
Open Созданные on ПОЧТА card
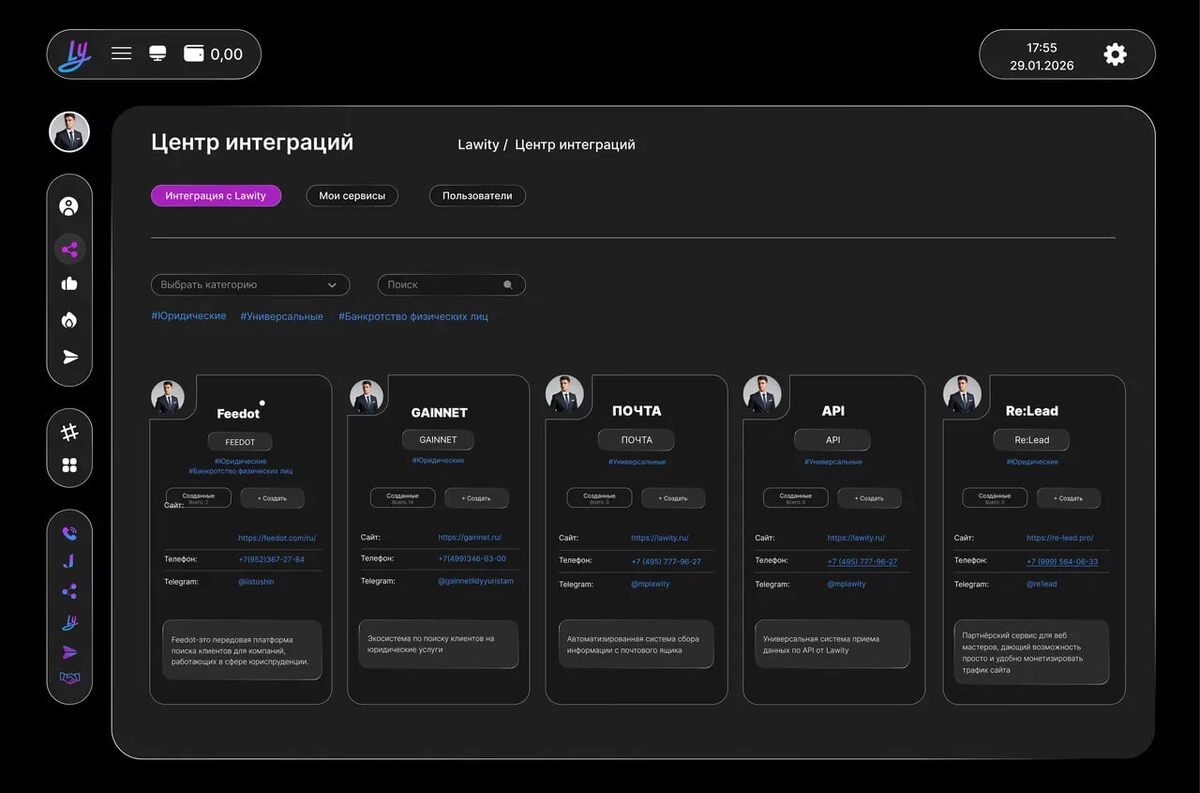coord(600,498)
